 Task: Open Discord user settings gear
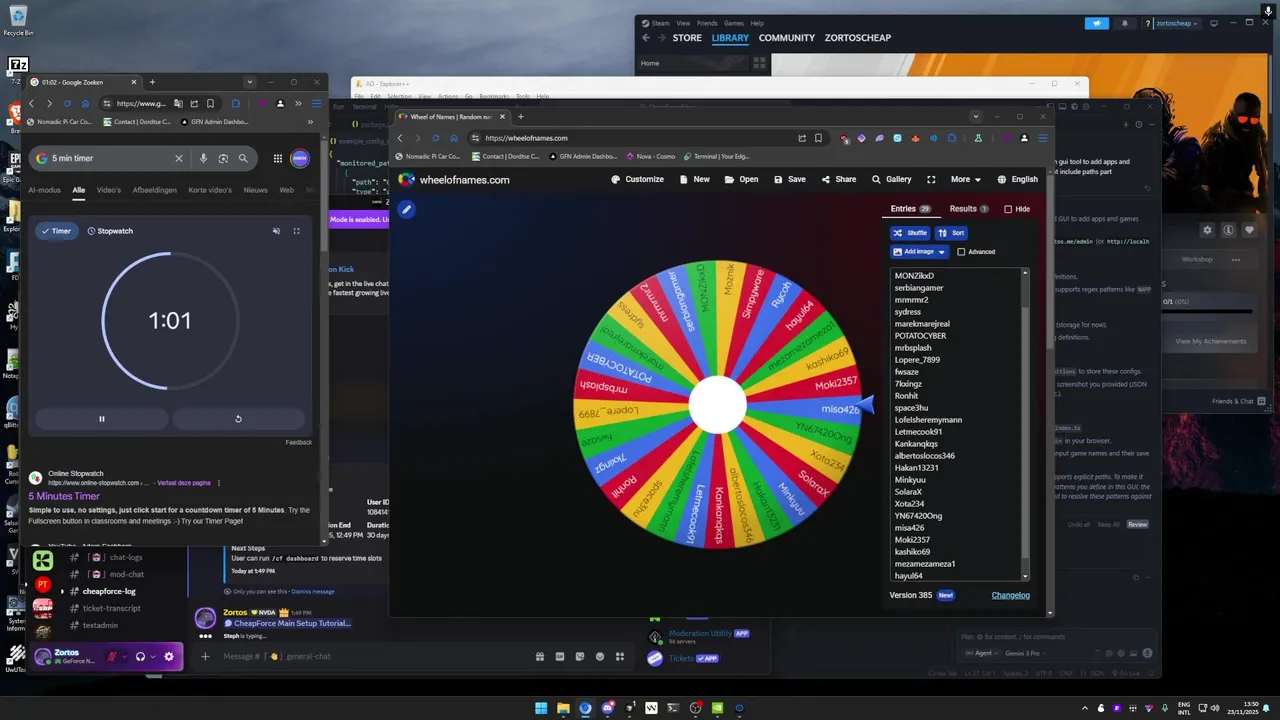169,657
